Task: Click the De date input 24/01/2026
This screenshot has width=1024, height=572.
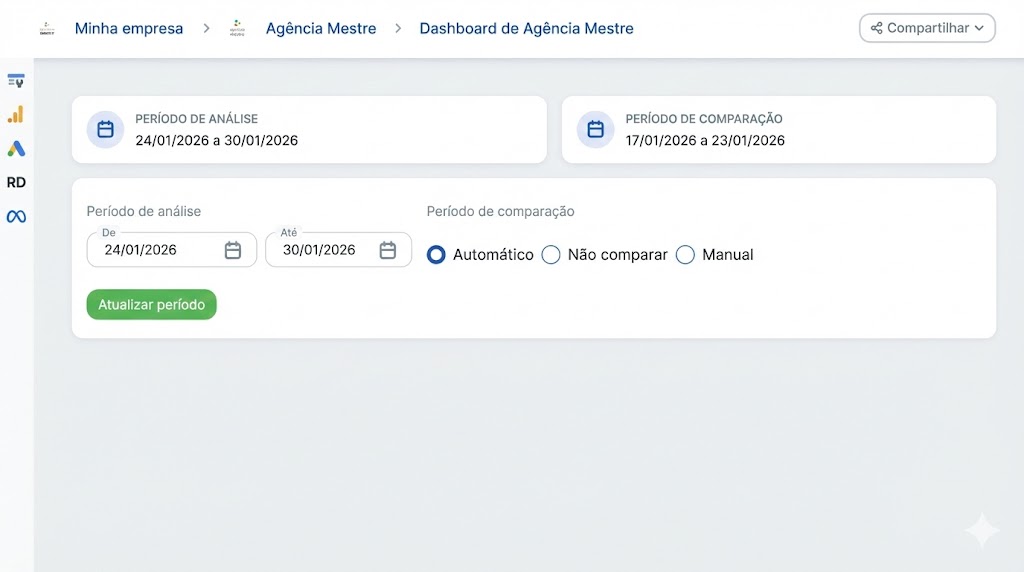Action: pos(172,250)
